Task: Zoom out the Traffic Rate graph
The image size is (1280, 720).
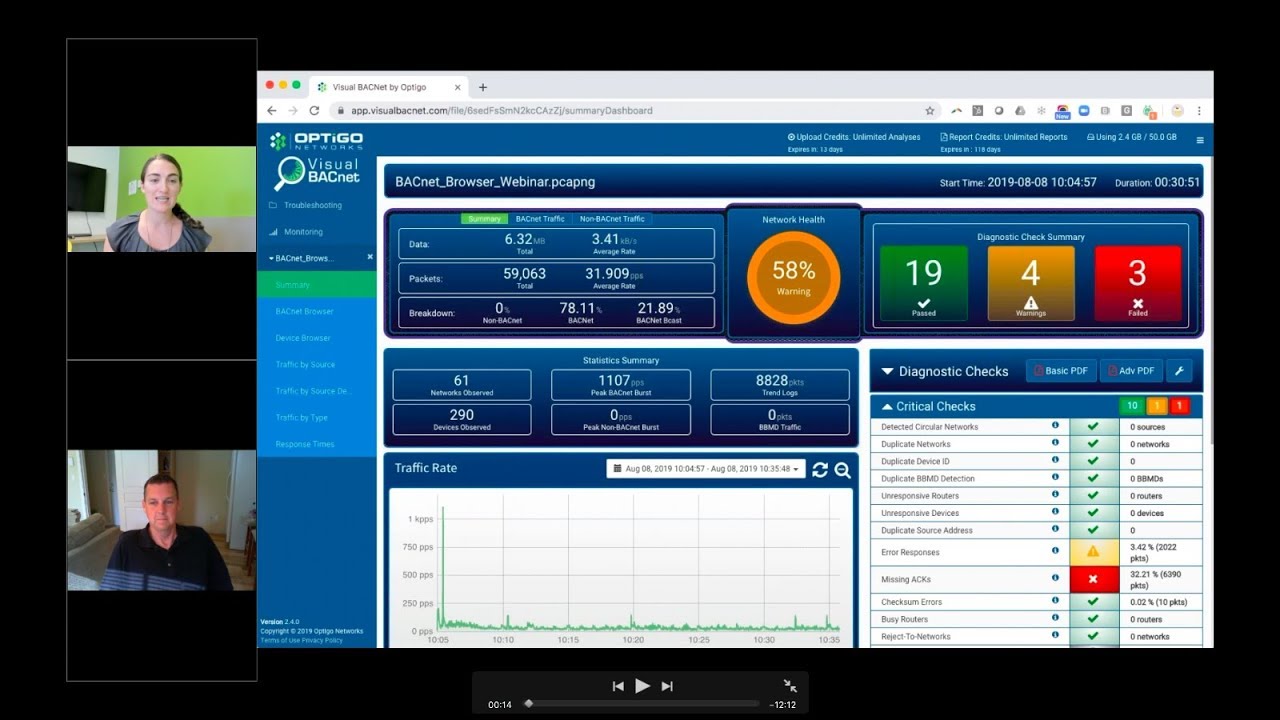Action: (x=843, y=470)
